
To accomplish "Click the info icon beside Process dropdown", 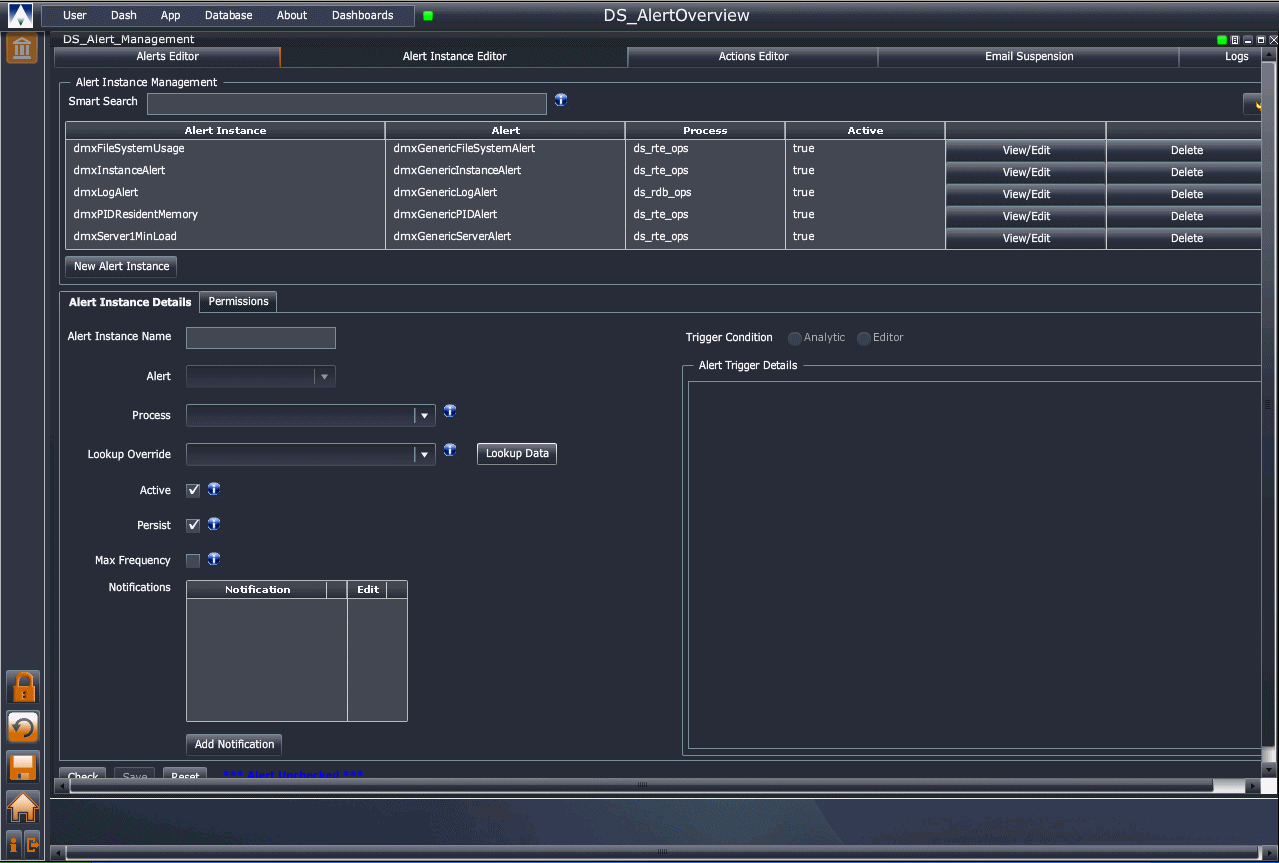I will (450, 411).
